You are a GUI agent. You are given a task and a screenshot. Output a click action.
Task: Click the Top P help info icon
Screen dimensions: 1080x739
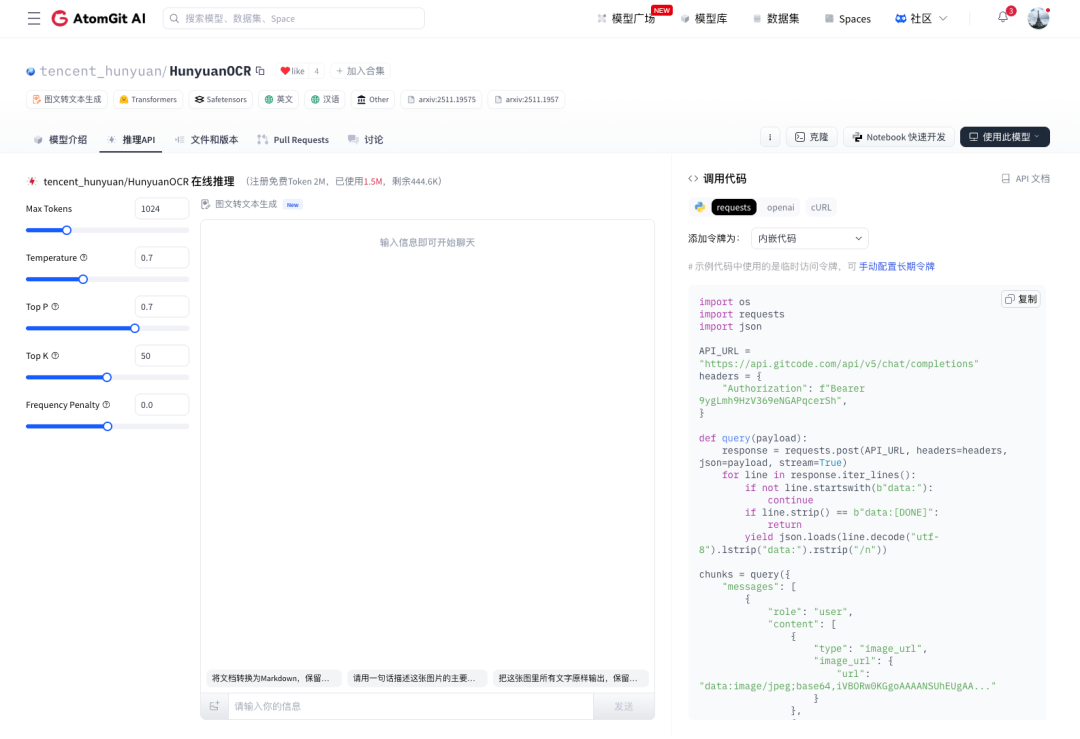55,306
